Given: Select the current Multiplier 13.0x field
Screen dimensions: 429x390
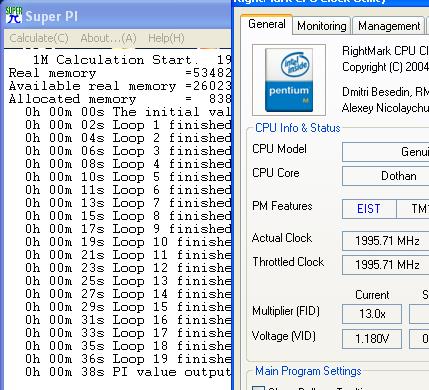Looking at the screenshot, I should (372, 314).
